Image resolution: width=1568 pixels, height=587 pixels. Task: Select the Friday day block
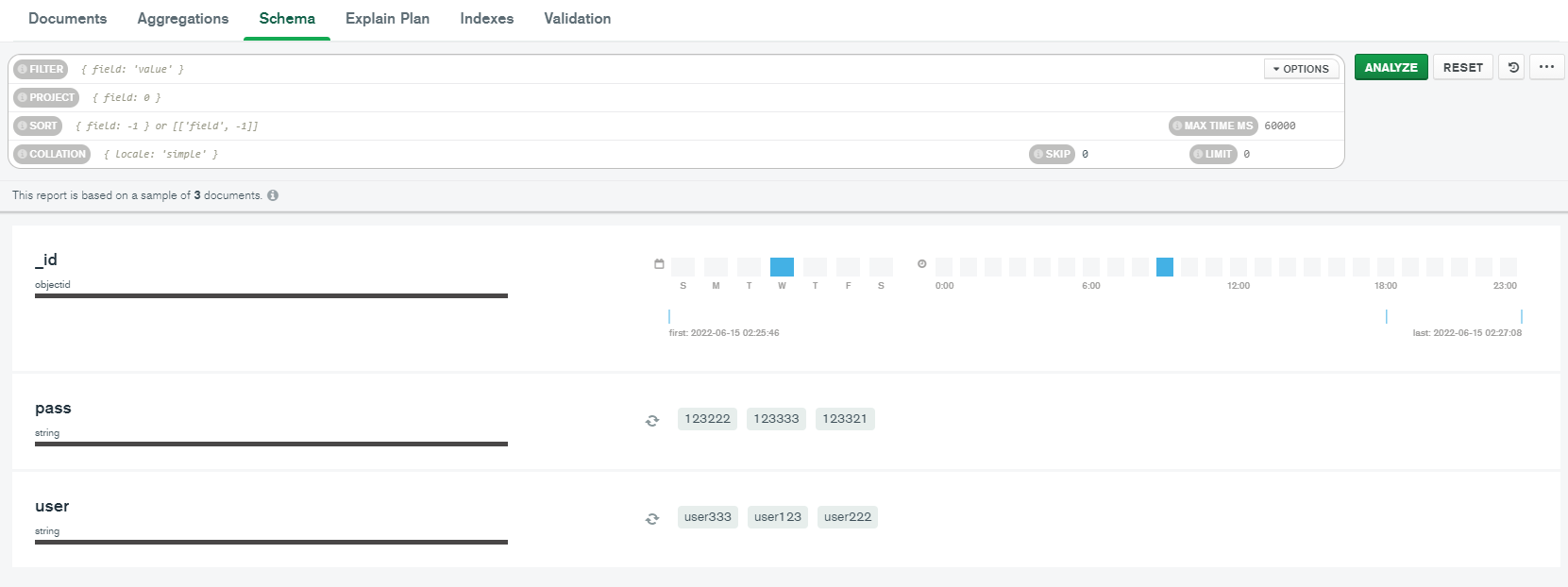coord(848,267)
